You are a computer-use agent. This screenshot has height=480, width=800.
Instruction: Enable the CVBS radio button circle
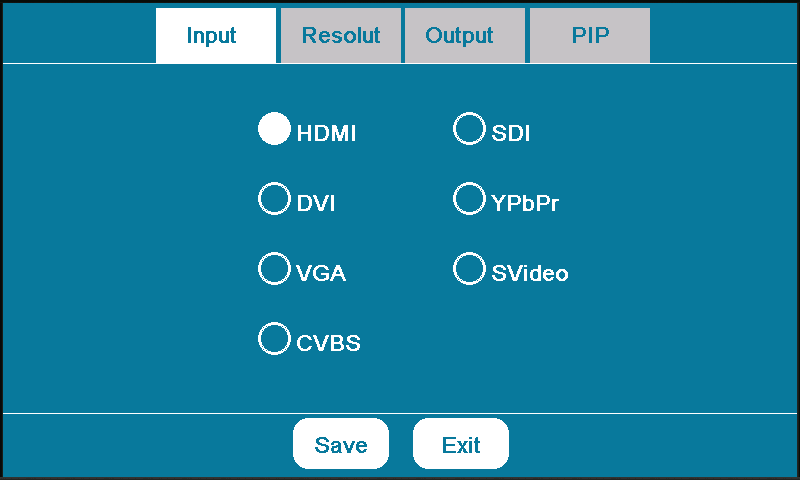pyautogui.click(x=274, y=339)
